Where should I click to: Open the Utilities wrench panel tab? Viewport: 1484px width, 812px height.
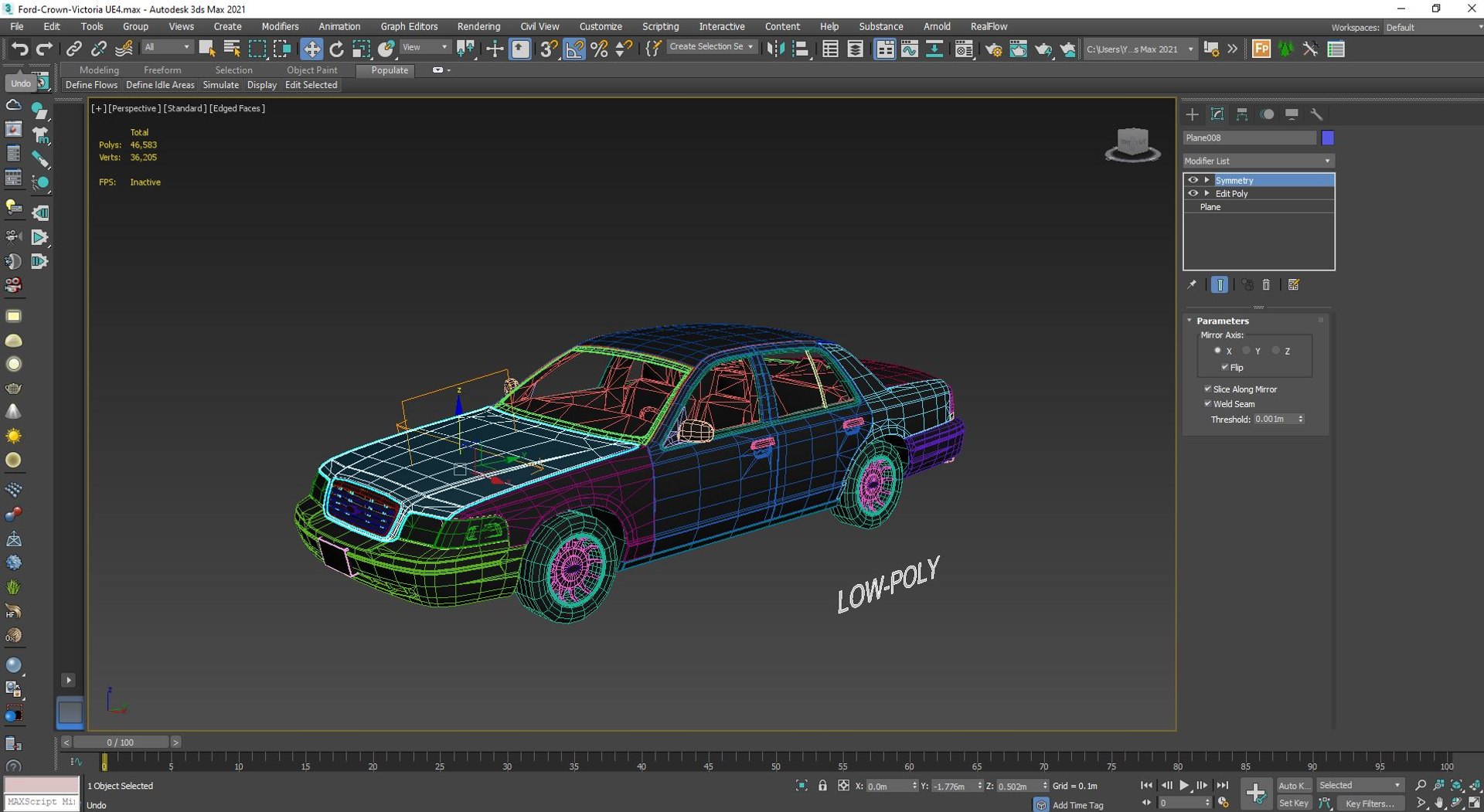(x=1316, y=114)
